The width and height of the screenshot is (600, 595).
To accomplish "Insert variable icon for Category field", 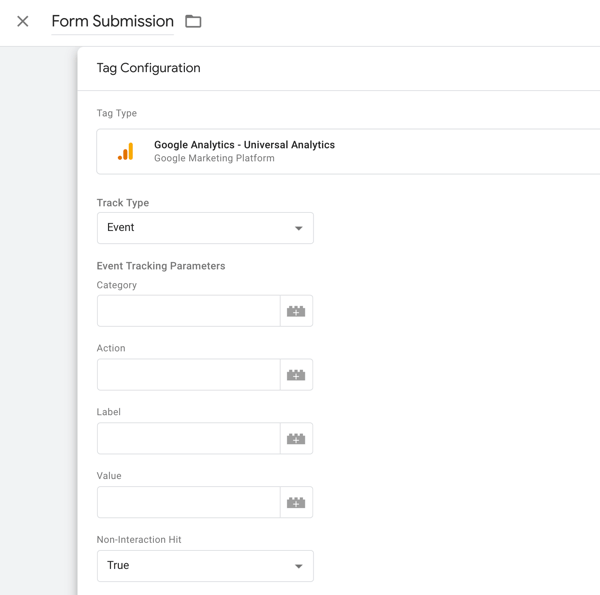I will 296,311.
